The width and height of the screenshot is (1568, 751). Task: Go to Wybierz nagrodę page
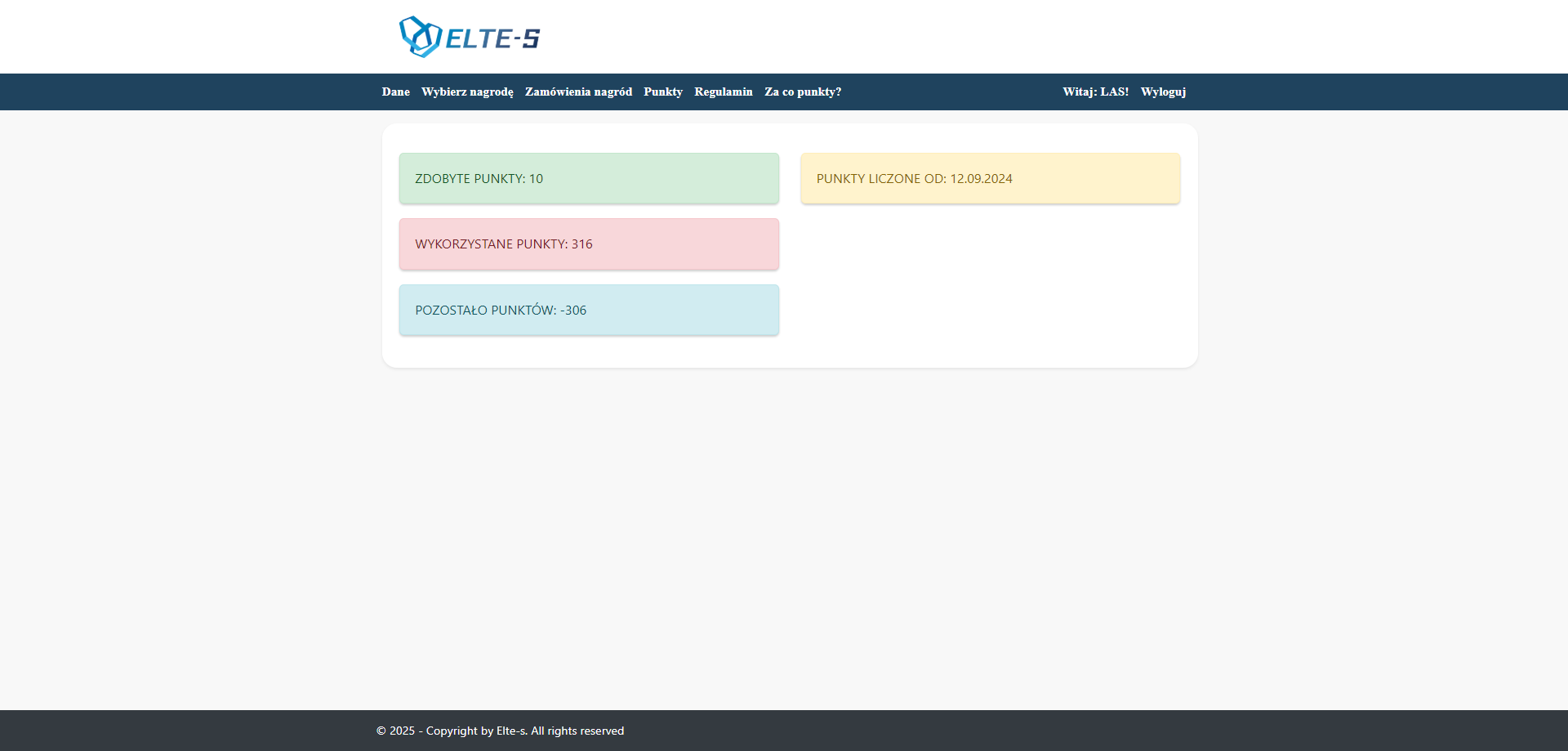coord(467,92)
